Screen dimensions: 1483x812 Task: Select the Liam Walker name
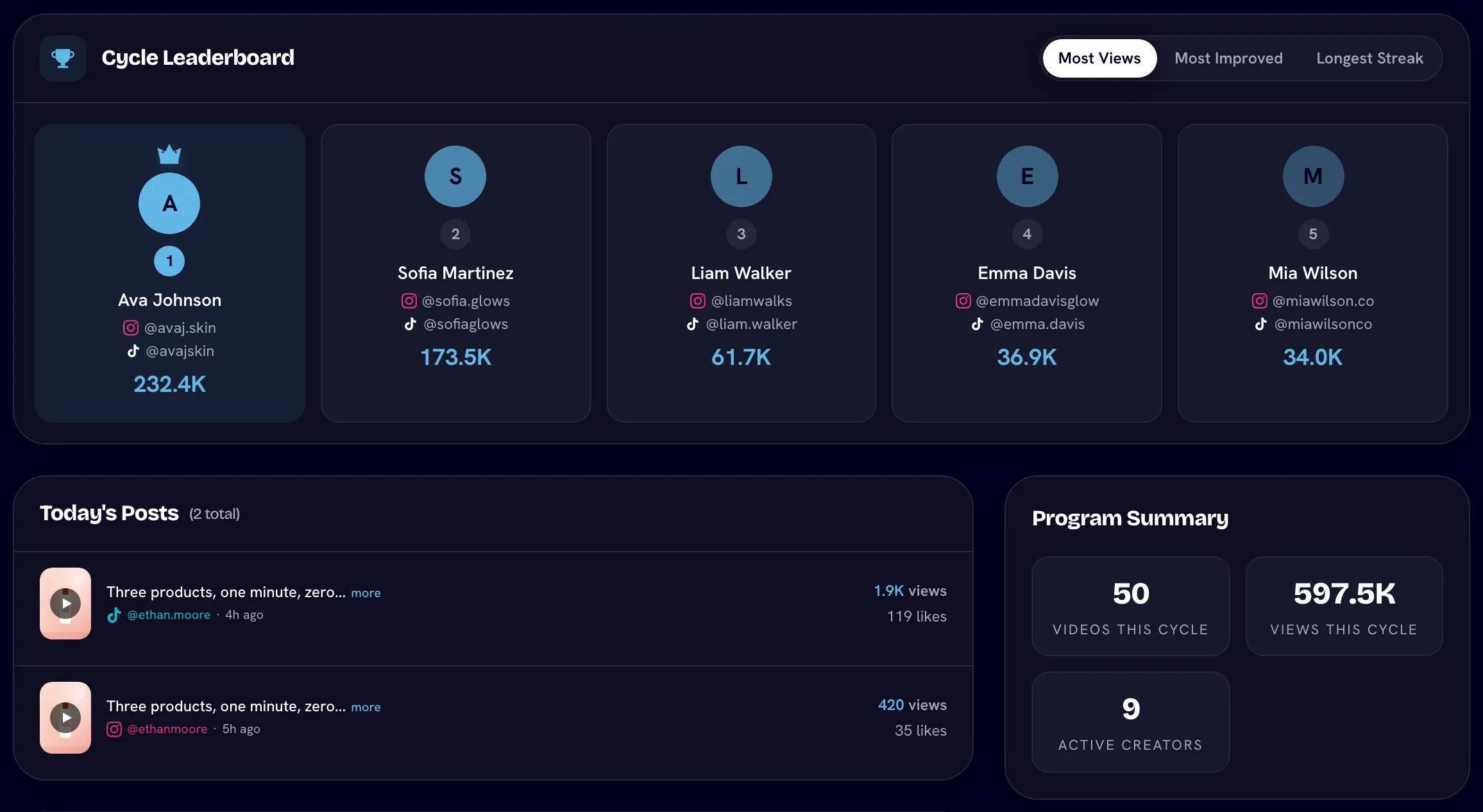[741, 273]
